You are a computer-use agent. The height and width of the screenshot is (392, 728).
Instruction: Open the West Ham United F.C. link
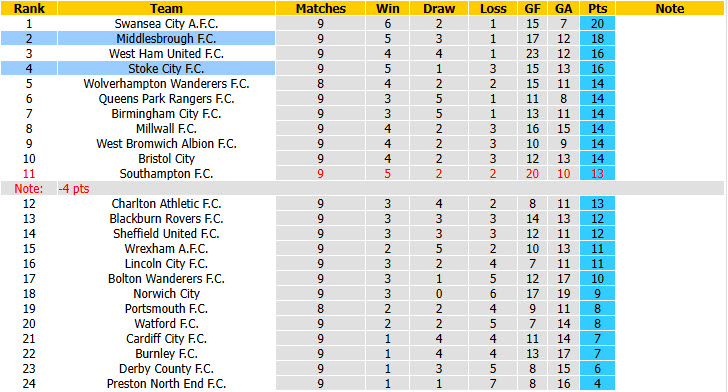pyautogui.click(x=166, y=54)
